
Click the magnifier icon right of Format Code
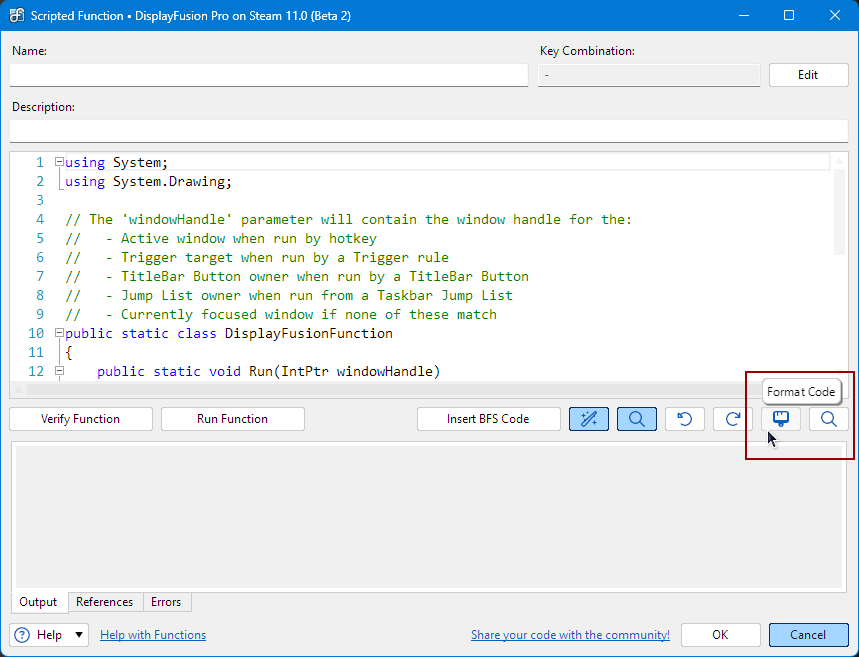point(829,419)
